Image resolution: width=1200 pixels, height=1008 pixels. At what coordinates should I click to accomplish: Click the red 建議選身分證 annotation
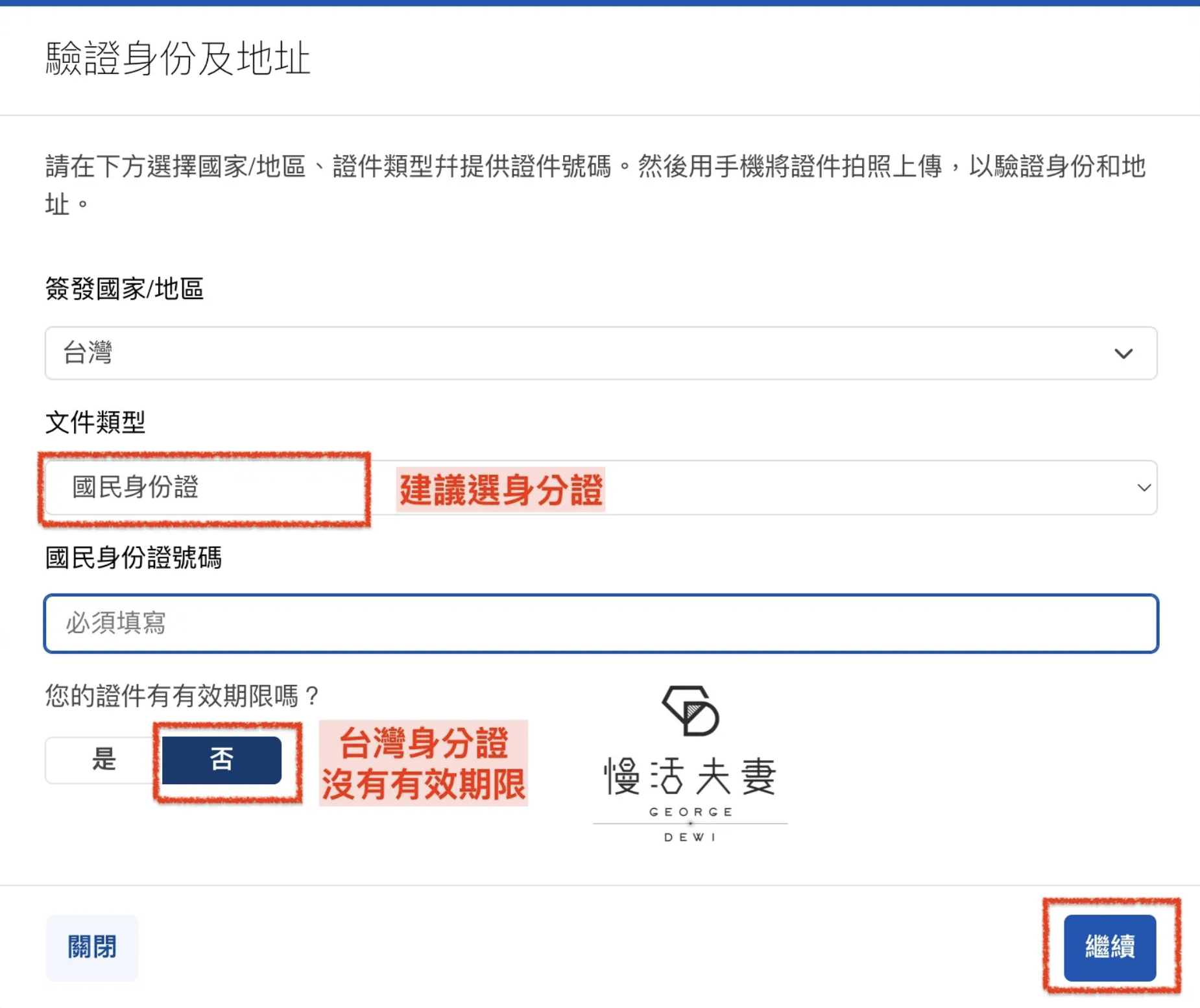coord(501,490)
